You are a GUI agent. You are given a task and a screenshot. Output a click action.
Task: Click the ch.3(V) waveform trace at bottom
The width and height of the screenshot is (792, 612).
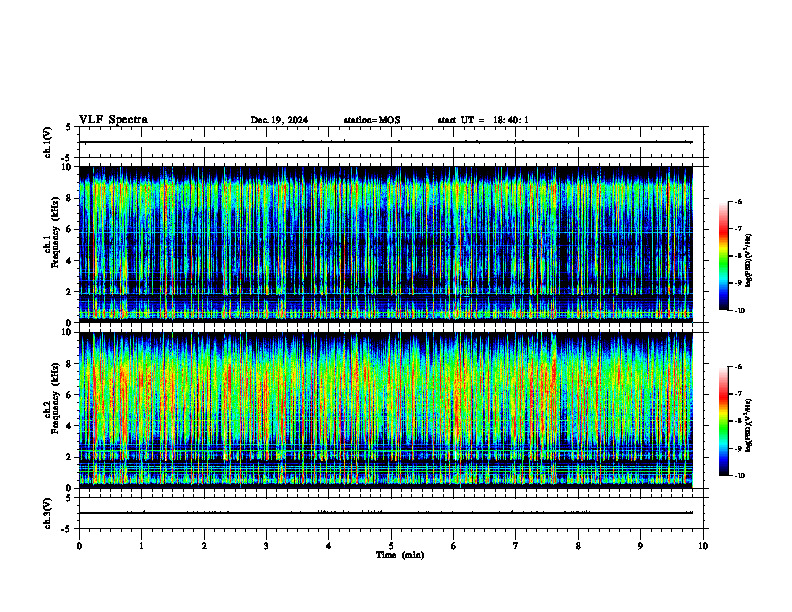point(386,513)
